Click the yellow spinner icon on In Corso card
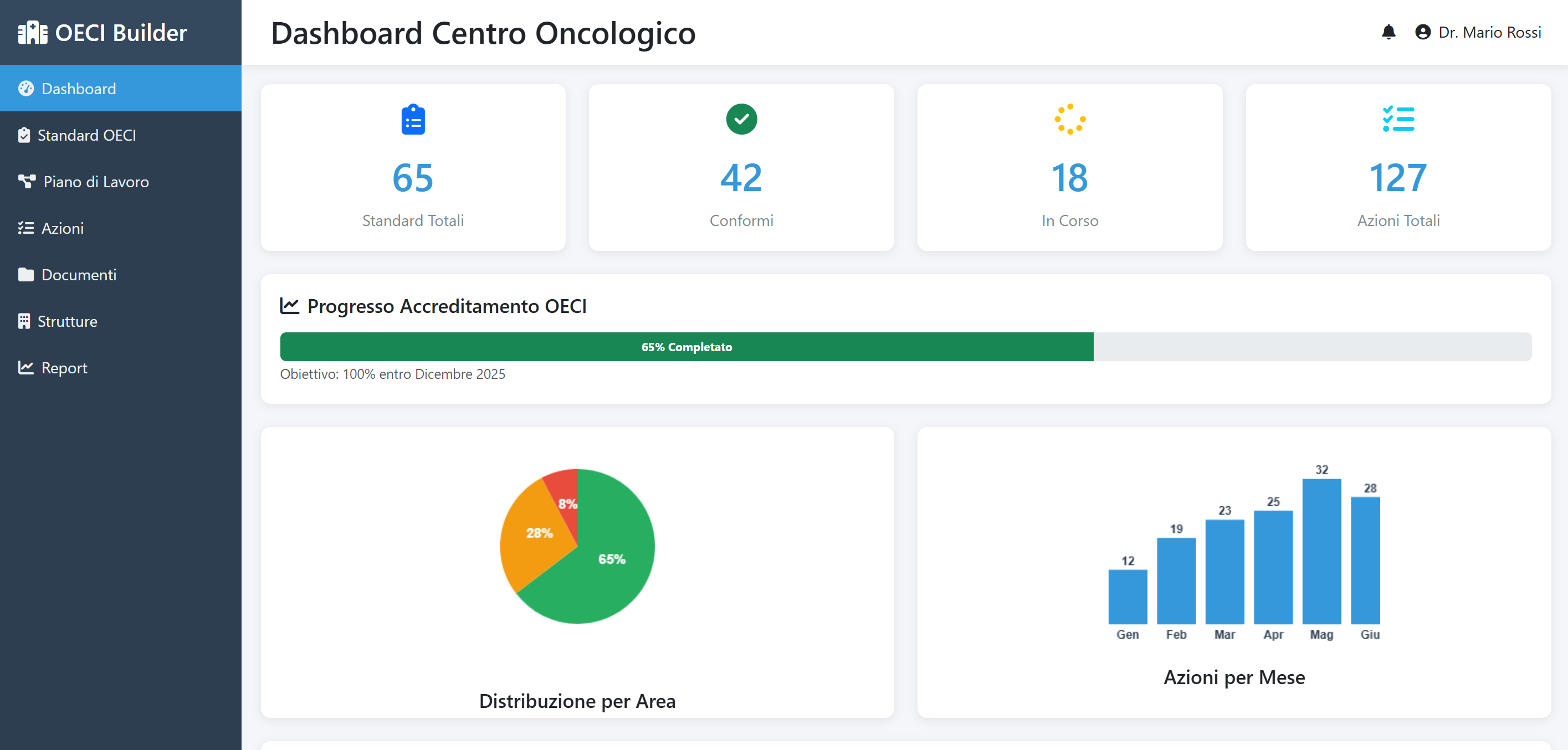This screenshot has width=1568, height=750. click(x=1069, y=119)
